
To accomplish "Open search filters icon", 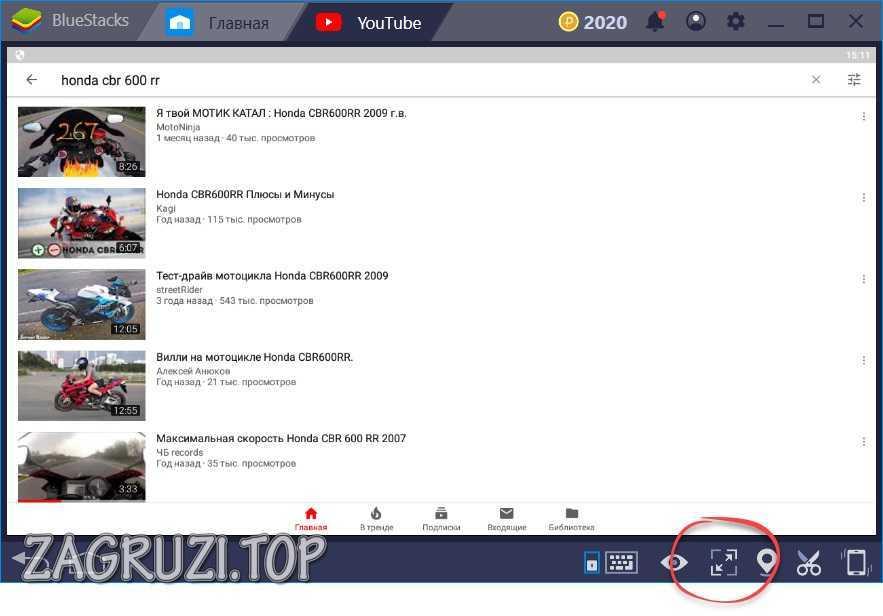I will 854,80.
